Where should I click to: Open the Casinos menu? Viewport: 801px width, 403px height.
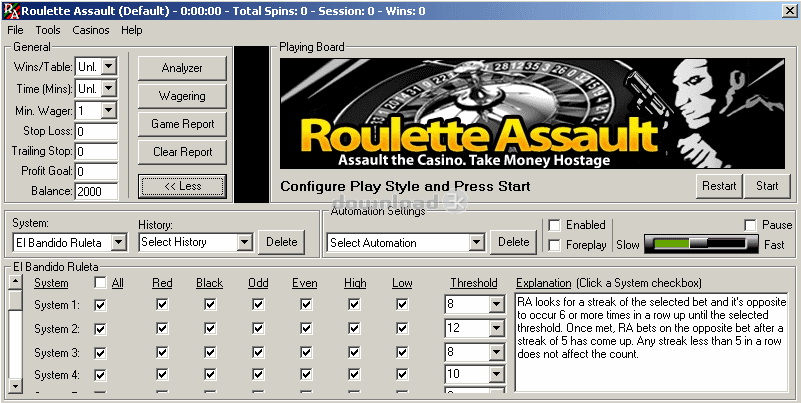click(x=90, y=30)
